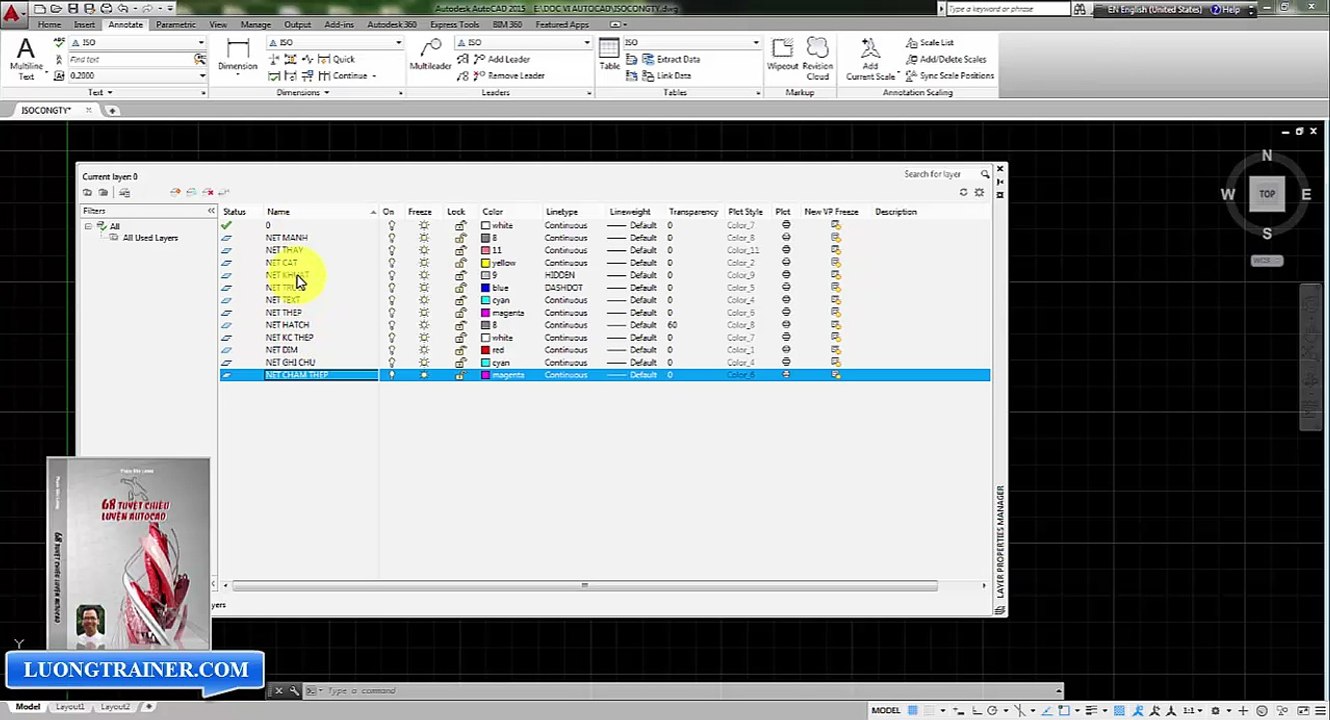1330x720 pixels.
Task: Change the yellow color swatch of NET CAT
Action: tap(486, 263)
